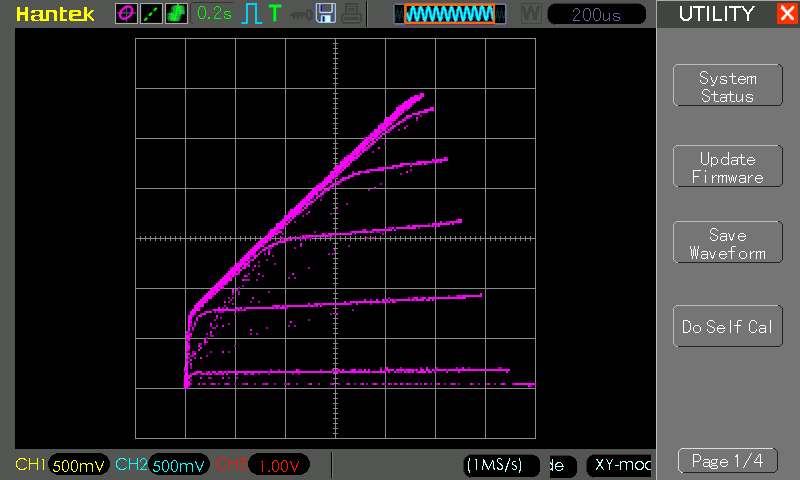Select the CH2 500mV scale indicator
The height and width of the screenshot is (480, 800).
point(179,465)
